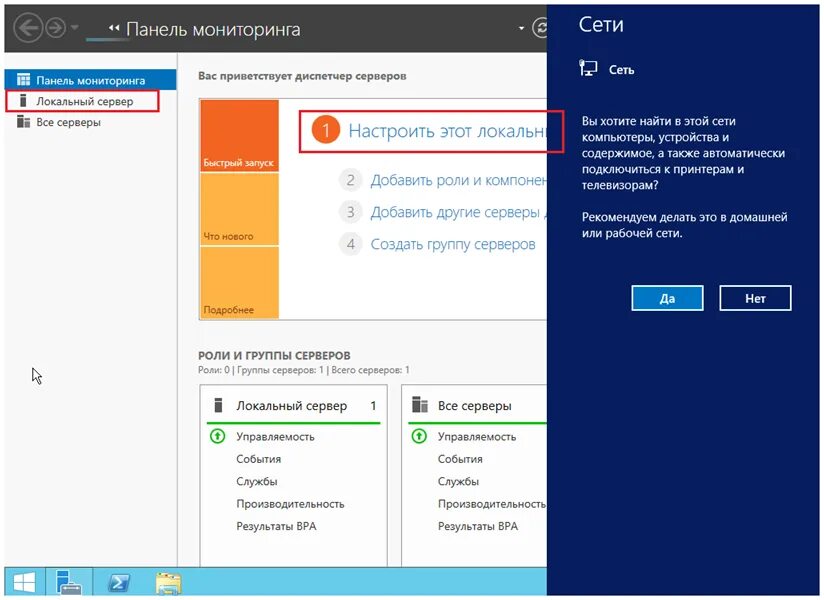Open Результаты BPA in Локальный сервер tile
Screen dimensions: 824x600
point(276,526)
